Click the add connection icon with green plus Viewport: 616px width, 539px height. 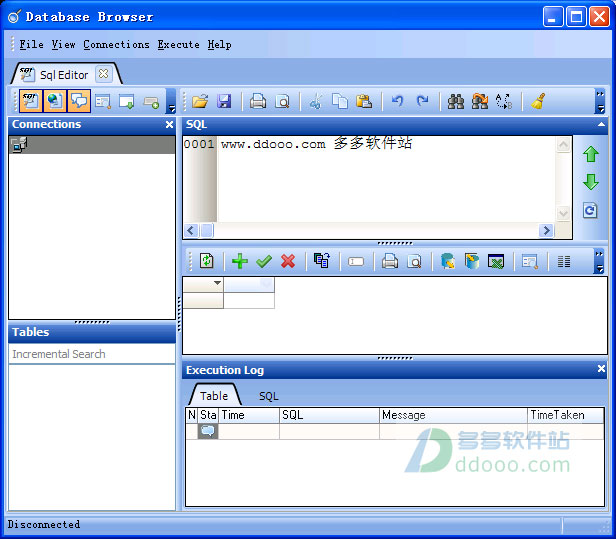coord(151,103)
